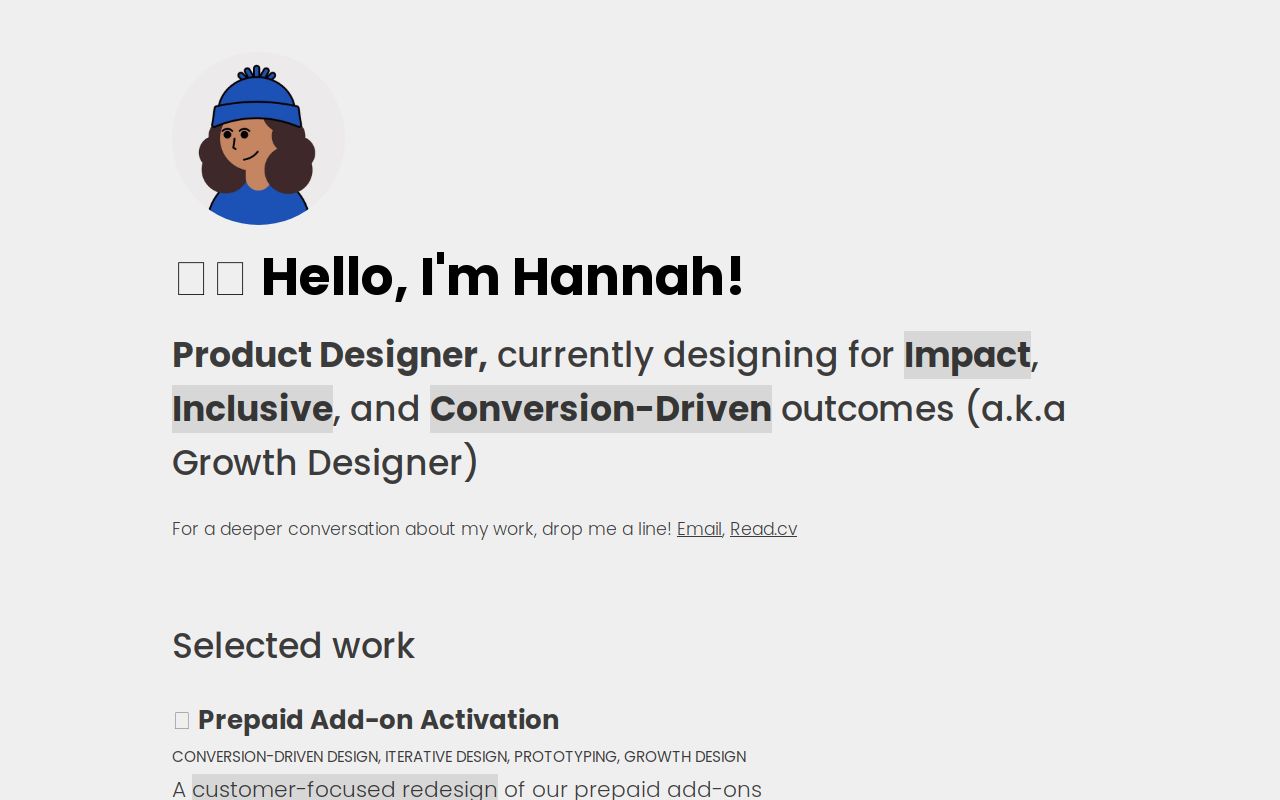Click the 'Growth Designer)' text
Screen dimensions: 1280x800
tap(325, 463)
